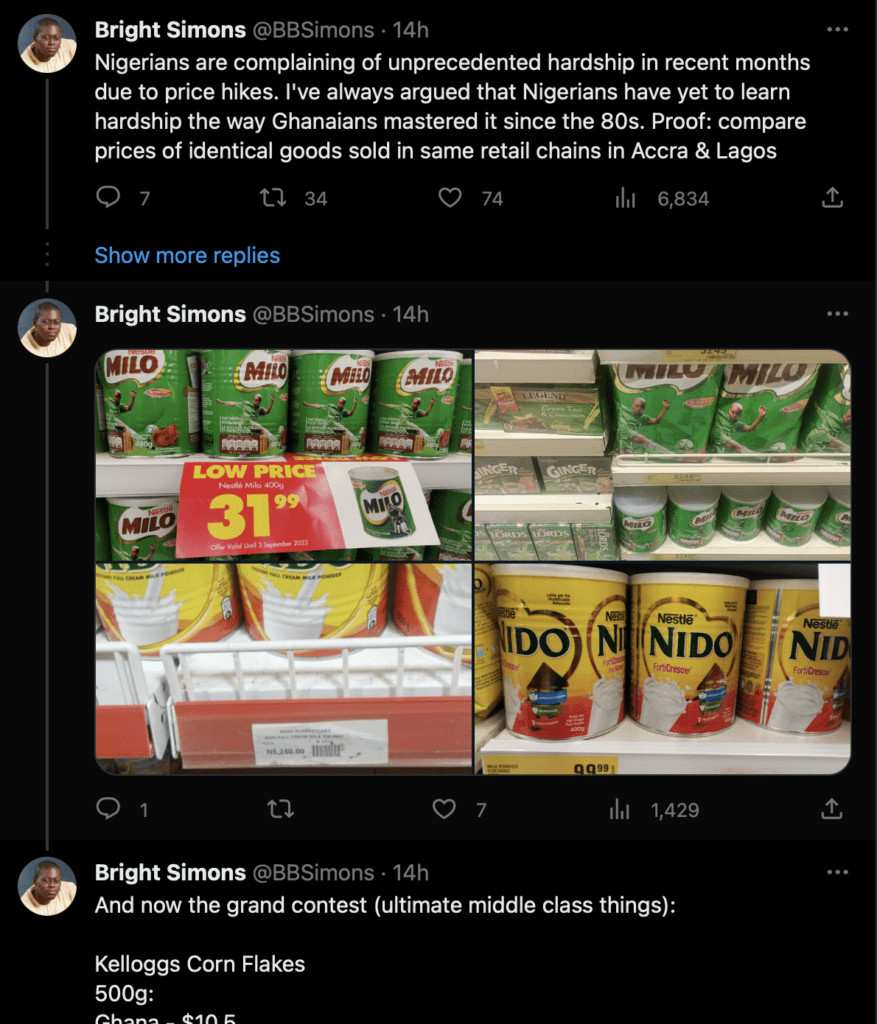View analytics showing 1,429 views

tap(620, 809)
